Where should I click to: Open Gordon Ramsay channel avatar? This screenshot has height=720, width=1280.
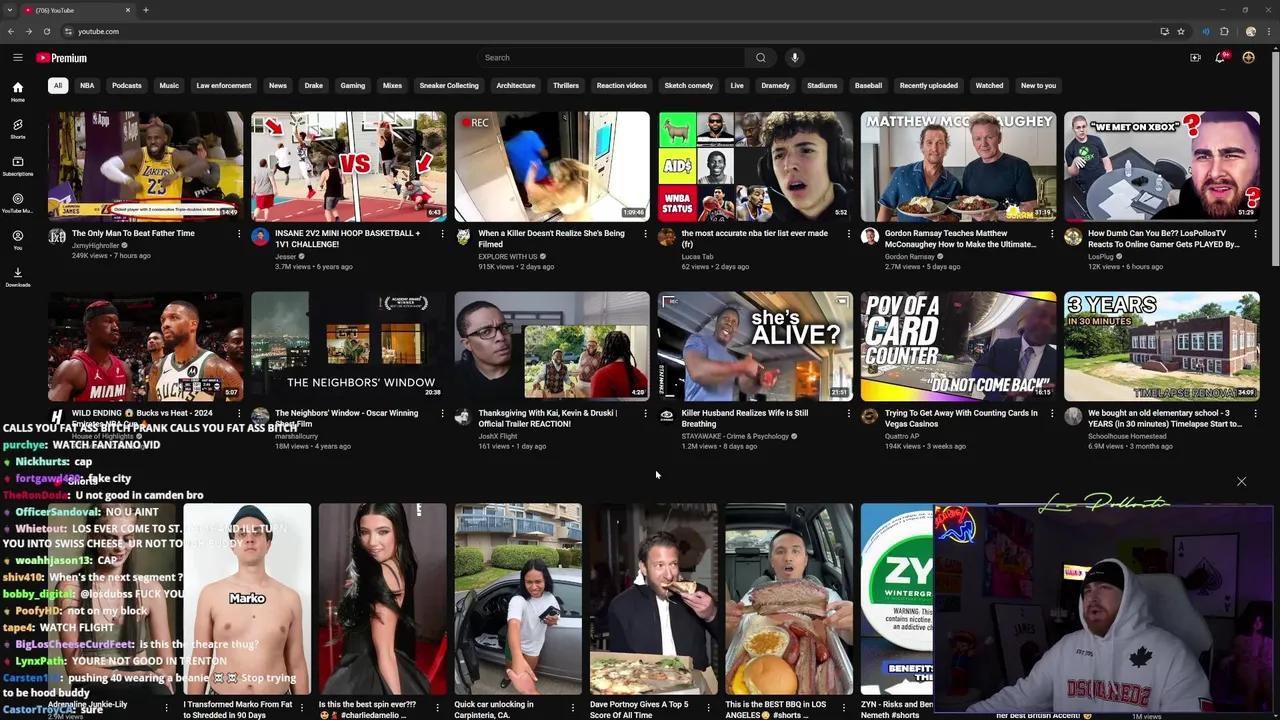[x=870, y=237]
